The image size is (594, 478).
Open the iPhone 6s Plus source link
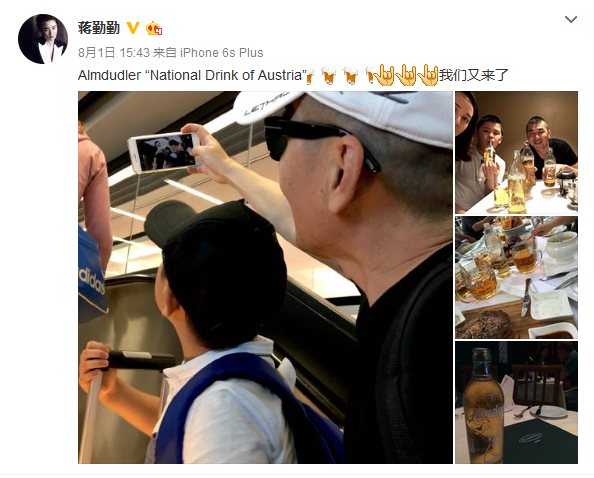222,53
